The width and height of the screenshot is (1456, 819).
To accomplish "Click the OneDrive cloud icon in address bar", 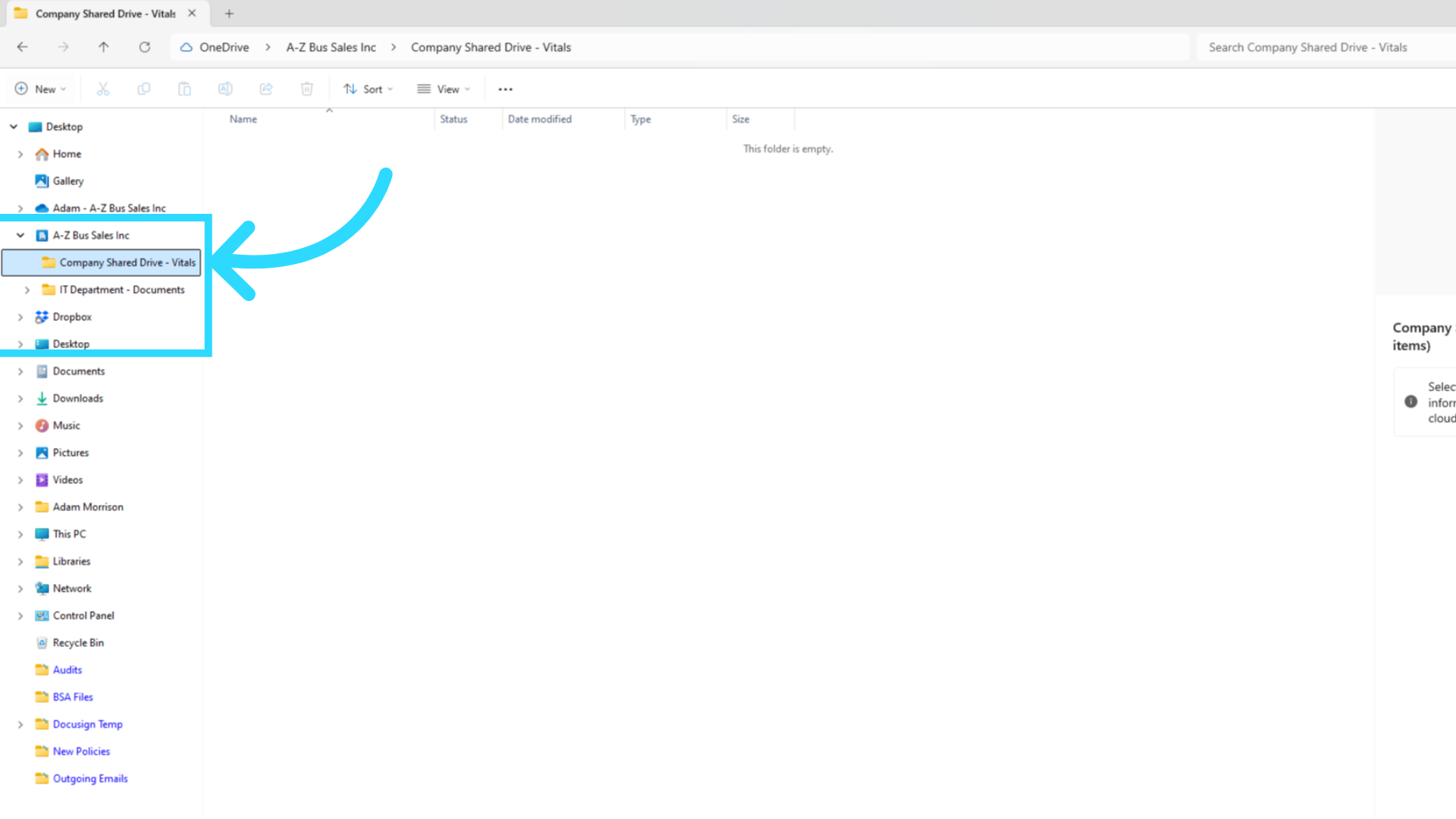I will click(x=186, y=47).
